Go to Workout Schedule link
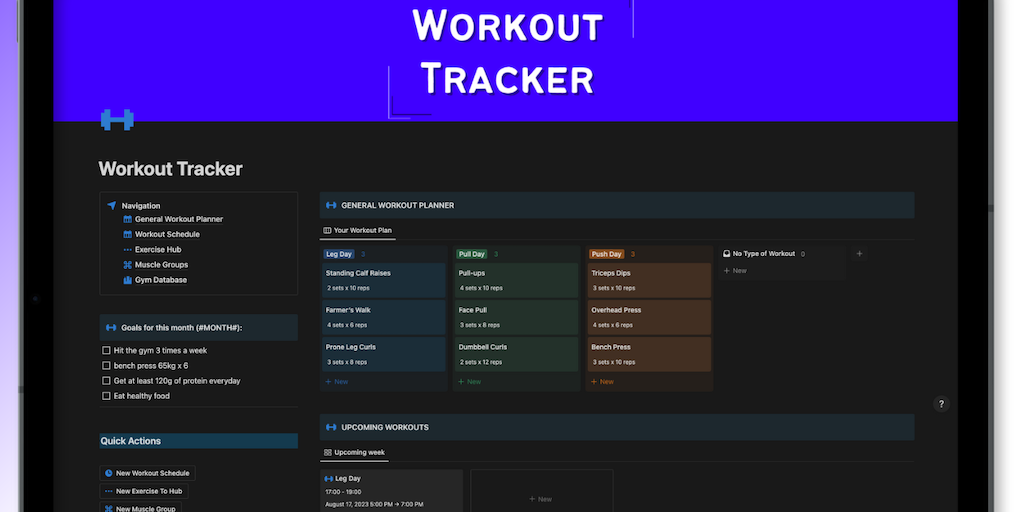Screen dimensions: 1024x512 tap(167, 234)
